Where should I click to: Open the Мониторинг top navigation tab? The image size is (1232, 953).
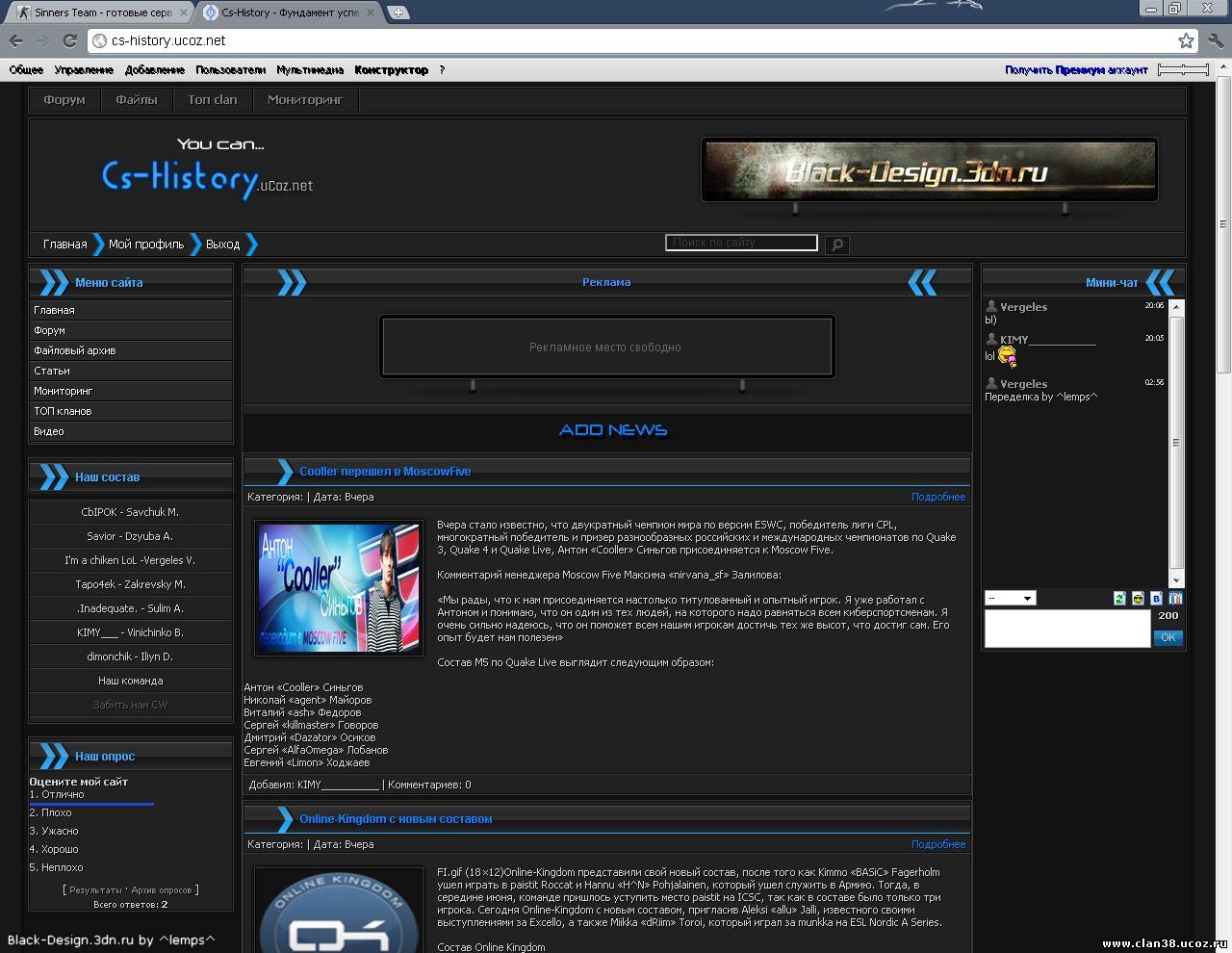pos(305,99)
